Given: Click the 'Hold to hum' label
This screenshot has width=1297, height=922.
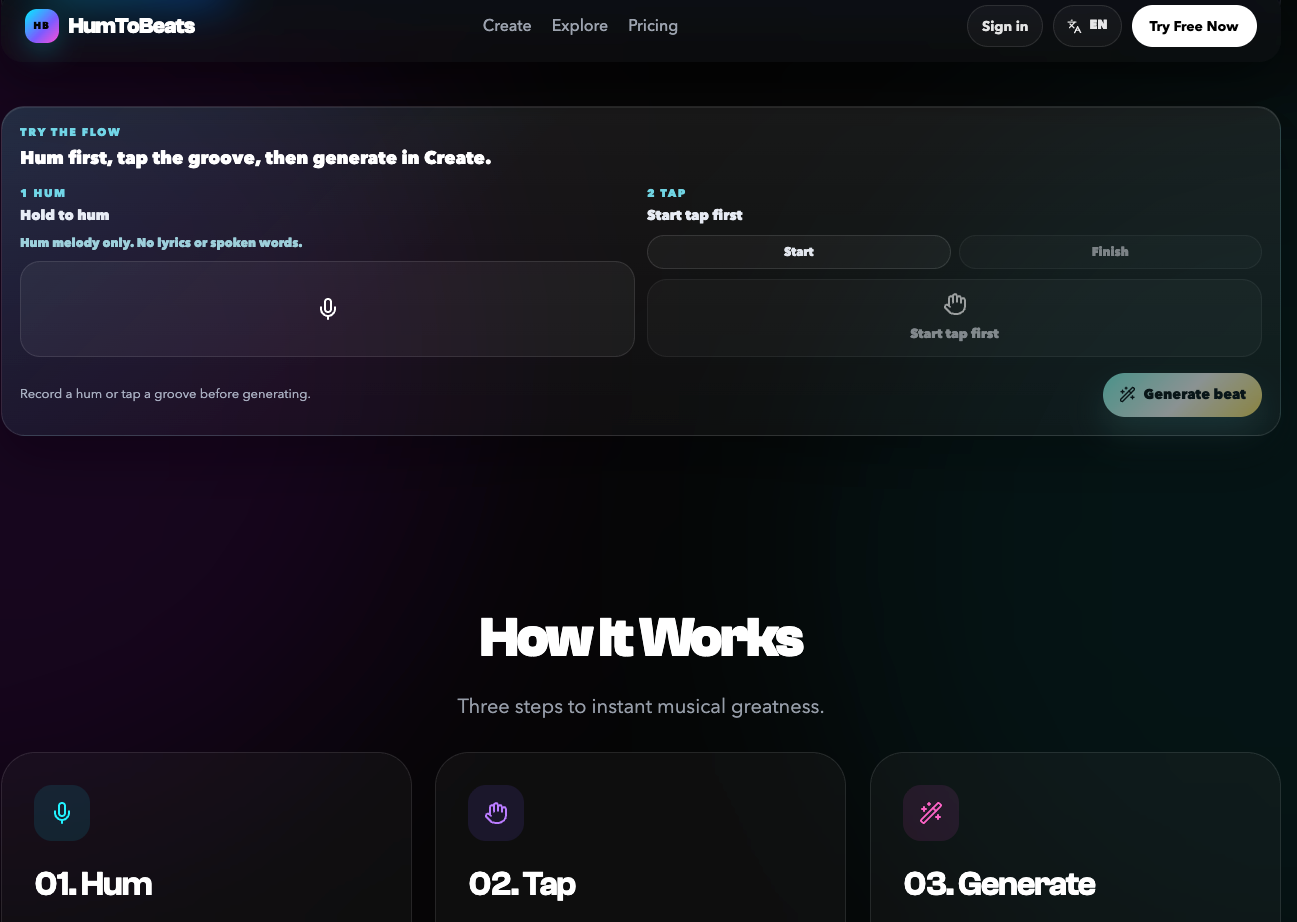Looking at the screenshot, I should (65, 215).
